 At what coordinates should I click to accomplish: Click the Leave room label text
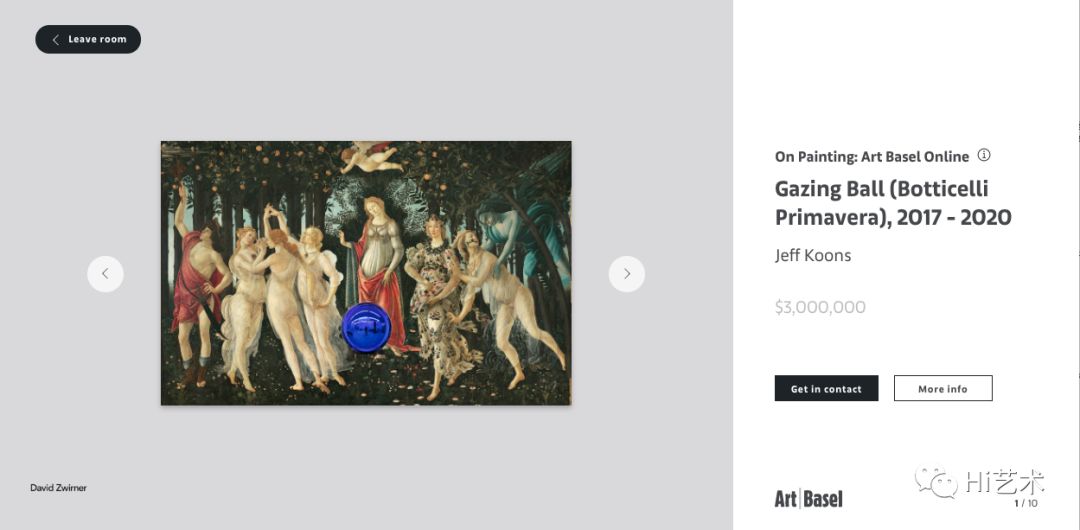[97, 39]
